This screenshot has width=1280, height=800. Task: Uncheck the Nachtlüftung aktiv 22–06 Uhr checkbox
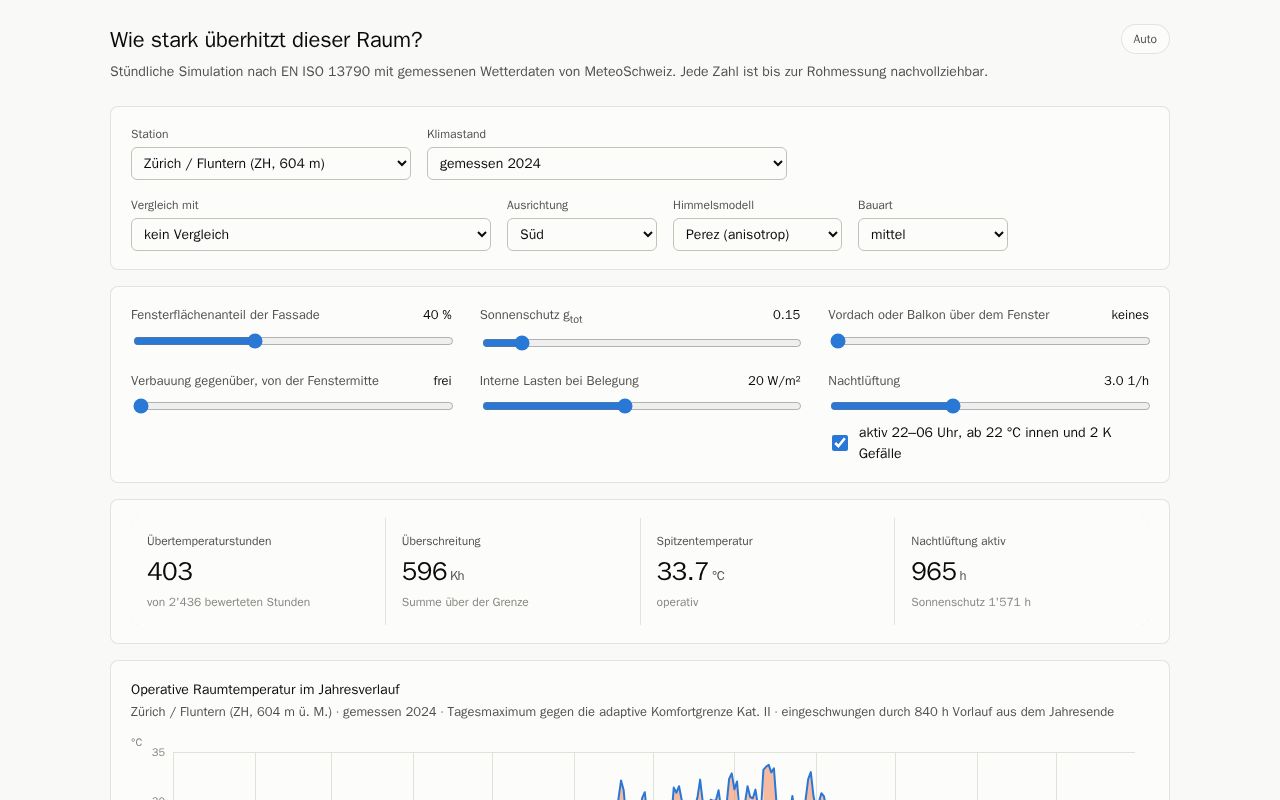click(840, 443)
